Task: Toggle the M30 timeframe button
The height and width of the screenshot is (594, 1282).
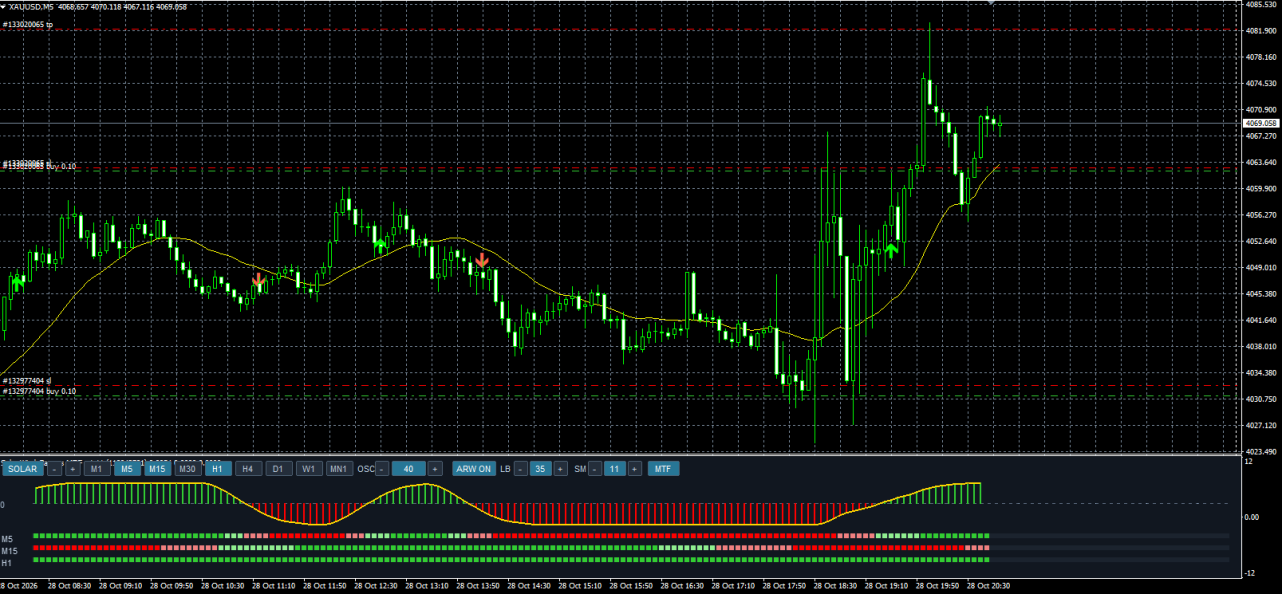Action: pos(187,468)
